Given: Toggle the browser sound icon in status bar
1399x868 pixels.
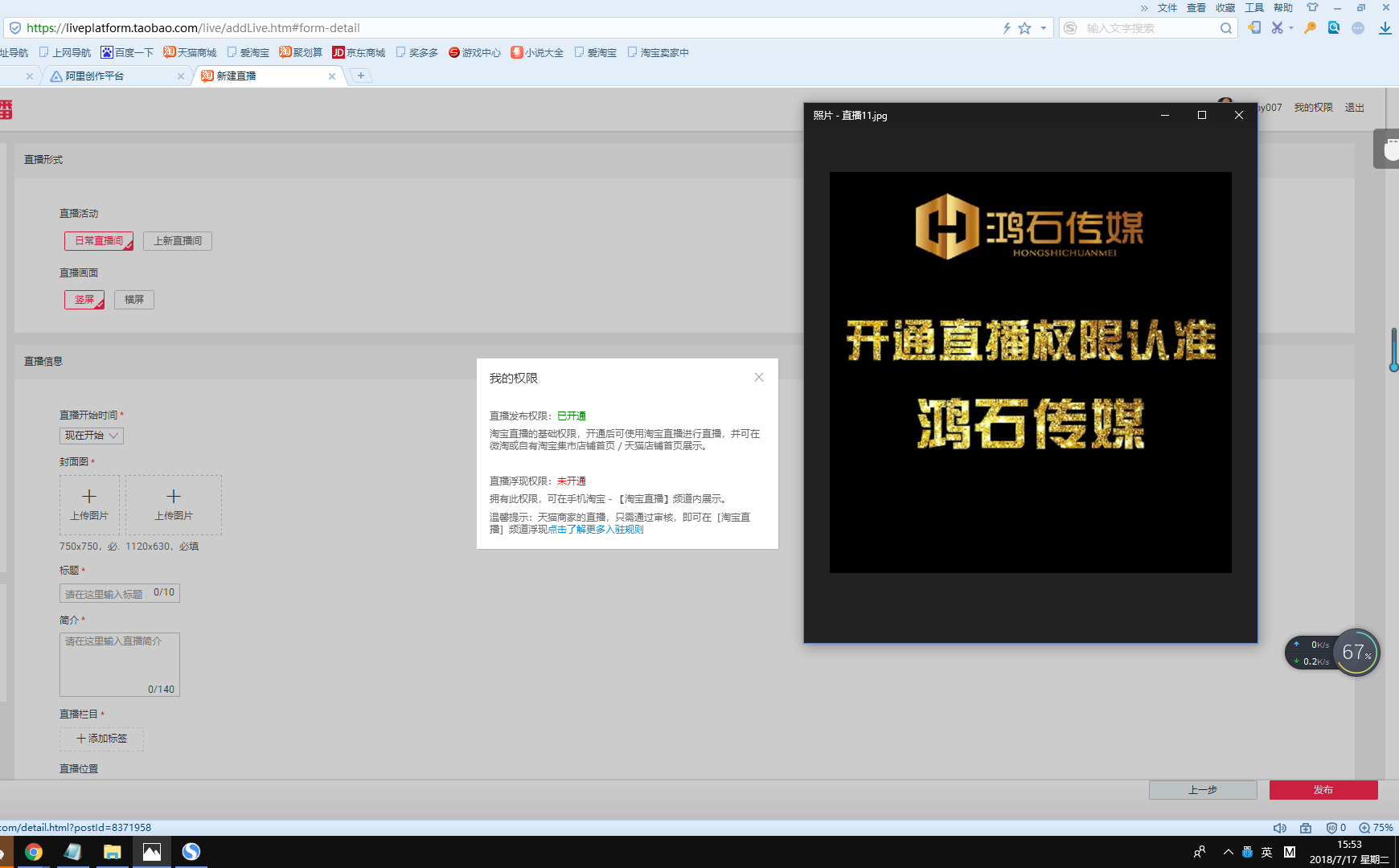Looking at the screenshot, I should tap(1280, 828).
